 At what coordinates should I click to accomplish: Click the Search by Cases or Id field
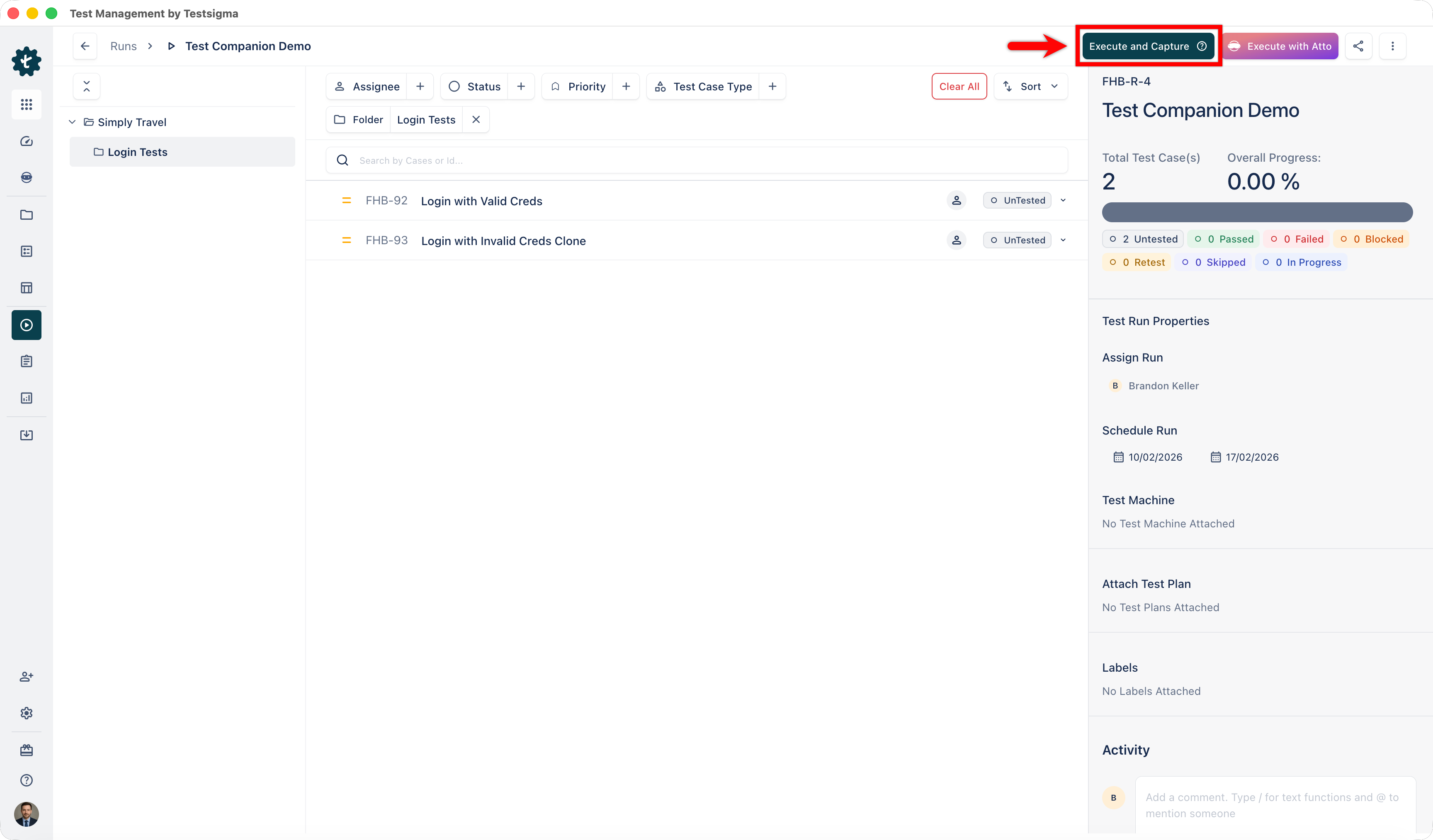[697, 160]
